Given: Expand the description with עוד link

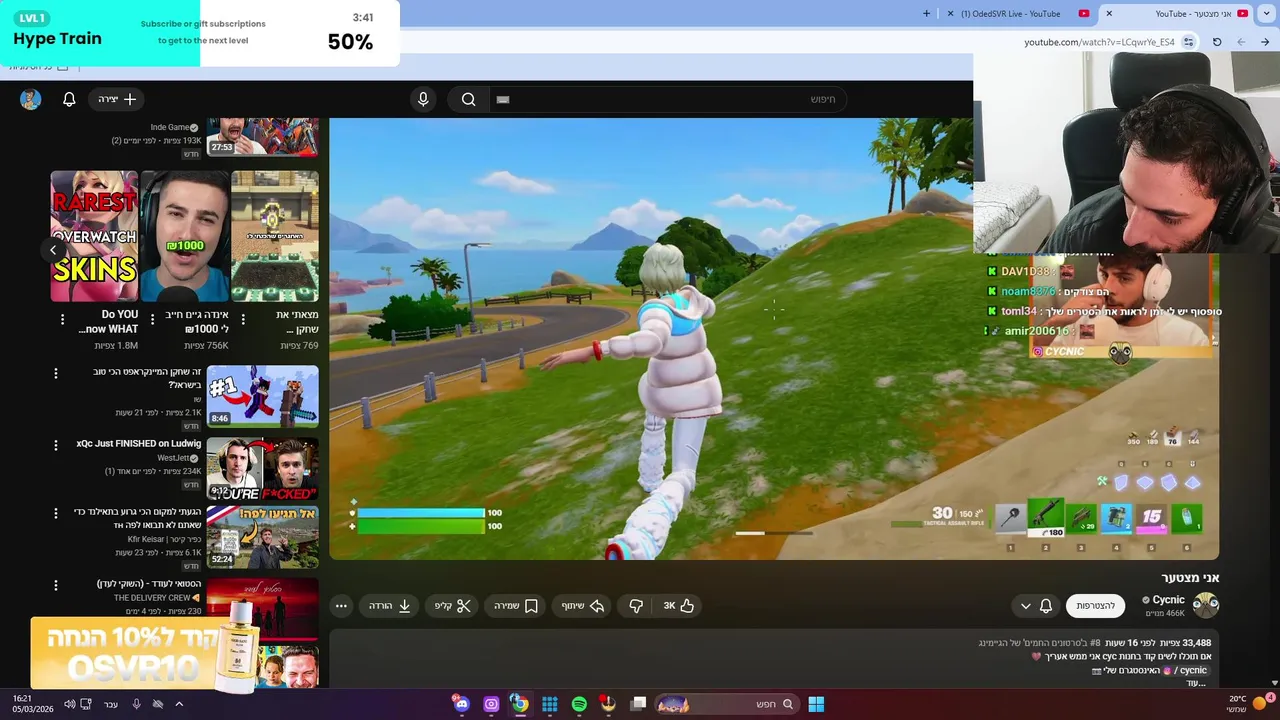Looking at the screenshot, I should (1196, 683).
